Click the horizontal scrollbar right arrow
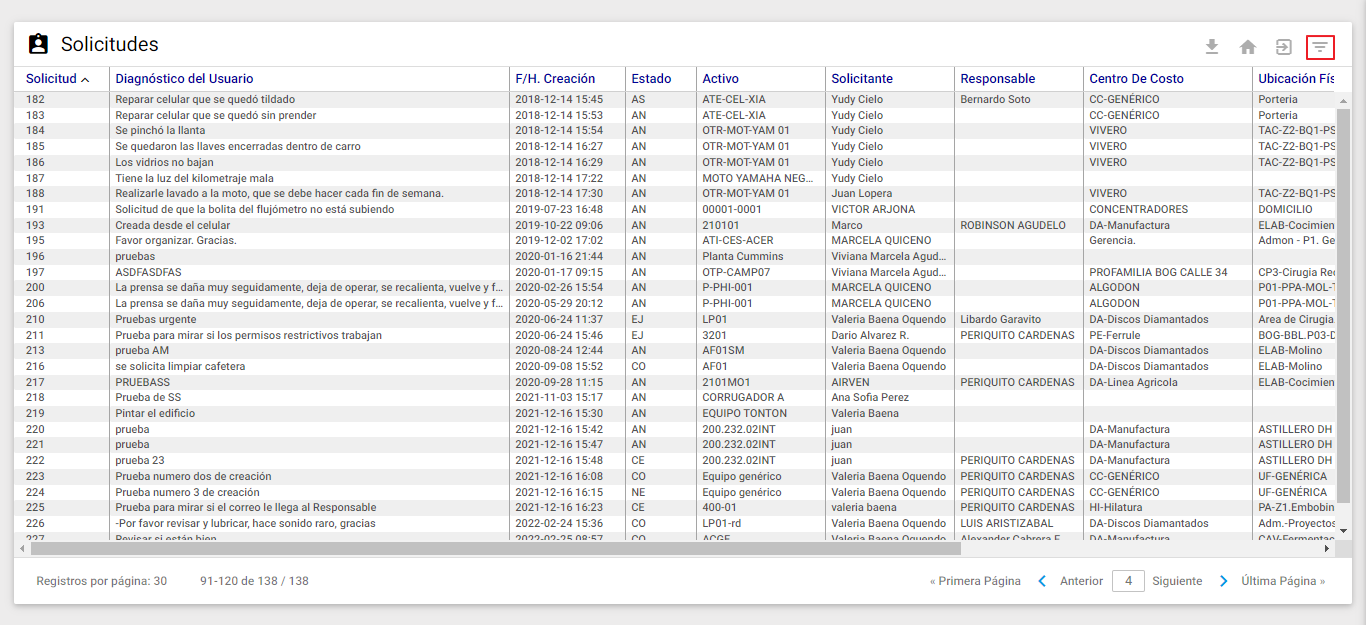This screenshot has width=1366, height=625. 1328,548
